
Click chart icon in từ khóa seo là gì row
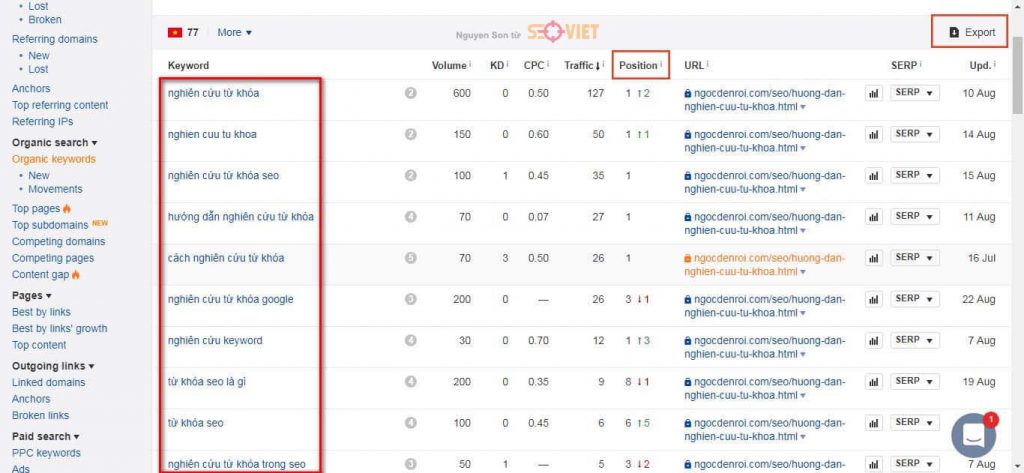pyautogui.click(x=872, y=382)
